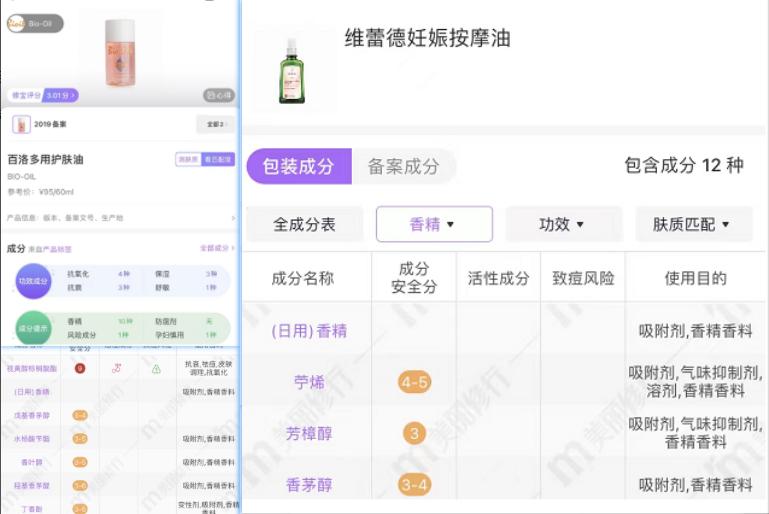Click the 成分安全分 column header
769x514 pixels.
[x=414, y=278]
